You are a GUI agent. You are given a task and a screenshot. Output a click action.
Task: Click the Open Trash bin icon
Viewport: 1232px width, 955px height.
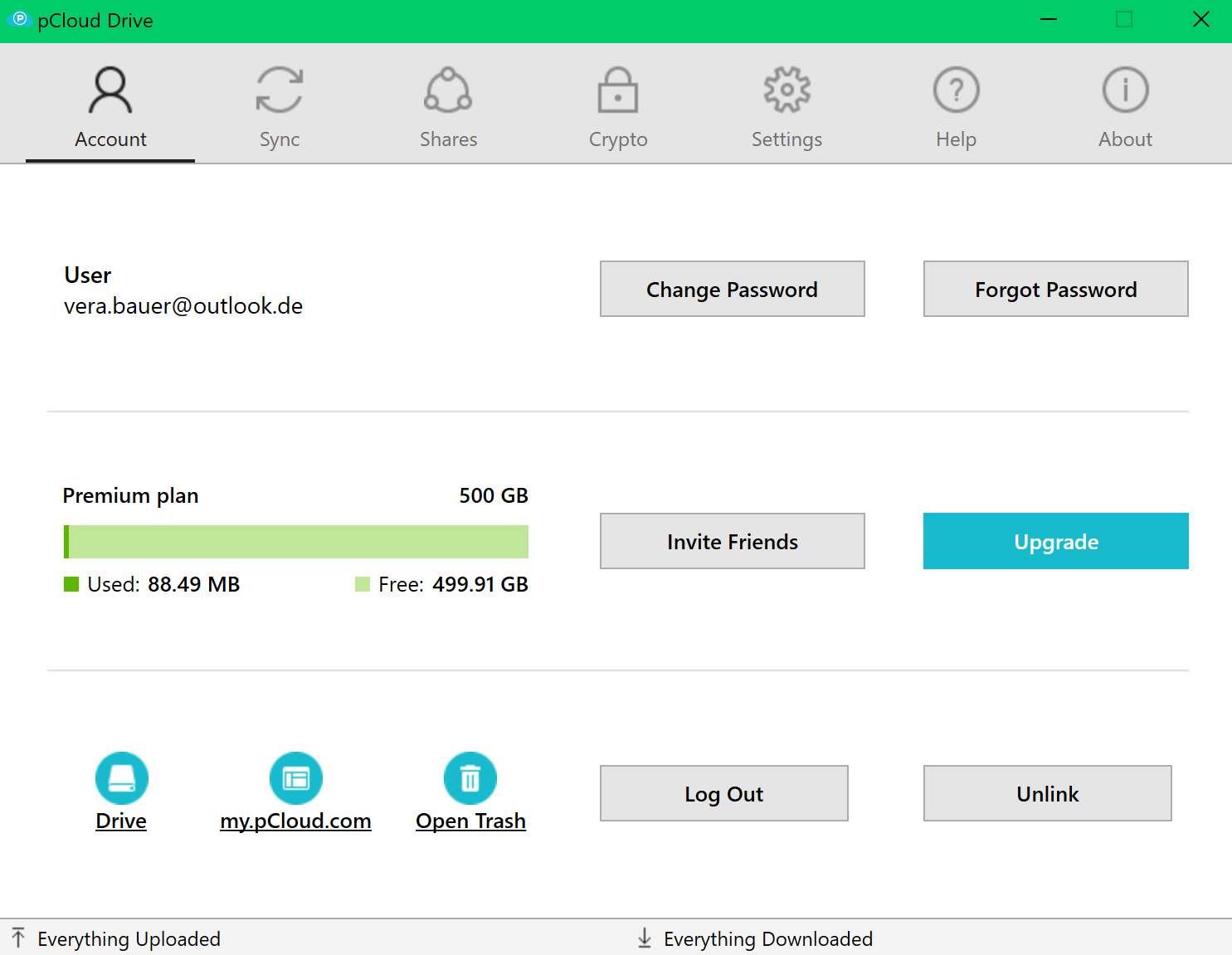click(470, 778)
